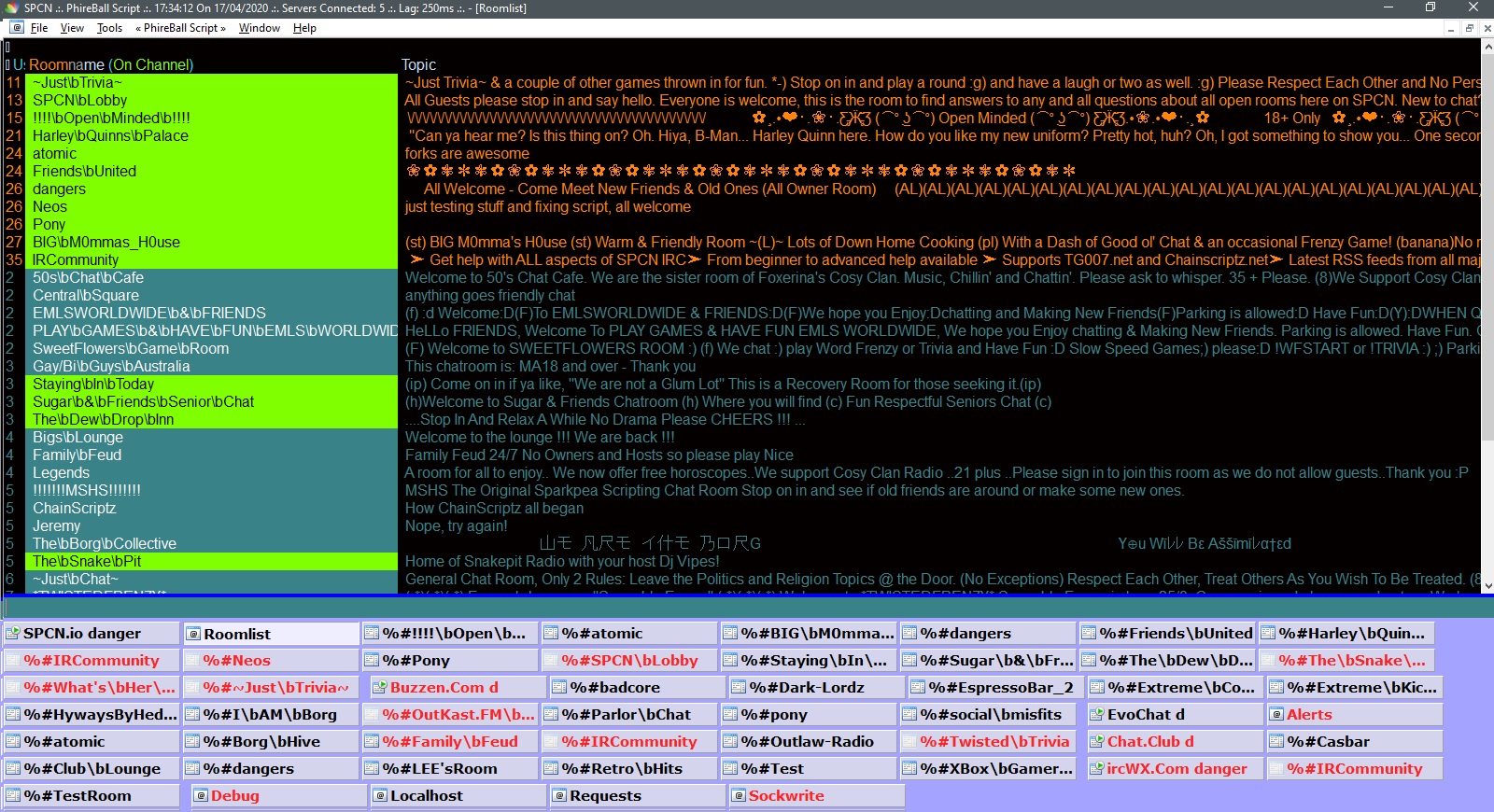The width and height of the screenshot is (1494, 812).
Task: Click the MDI child icon left of File
Action: 17,28
